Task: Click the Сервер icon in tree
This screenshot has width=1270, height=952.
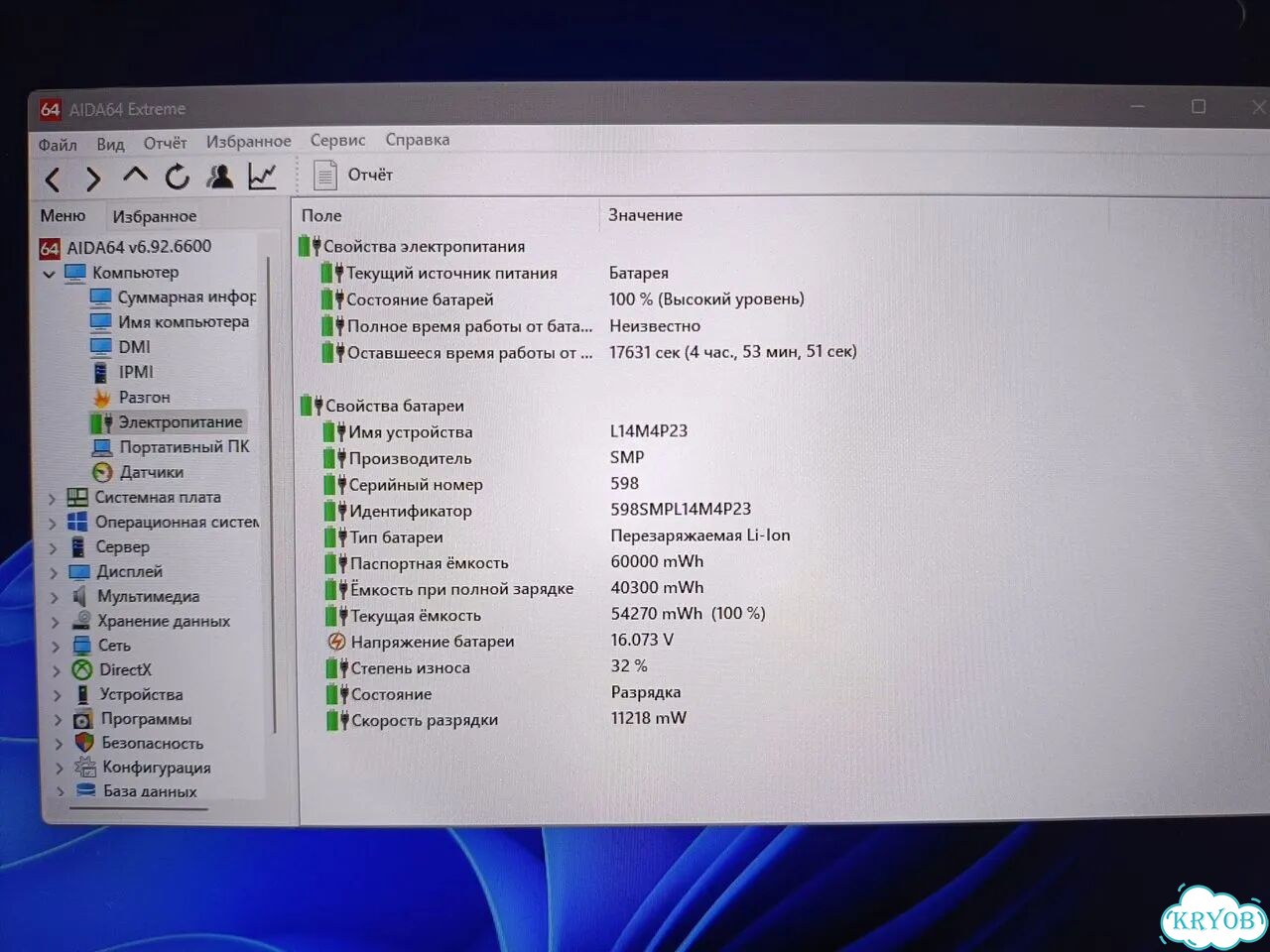Action: click(x=78, y=546)
